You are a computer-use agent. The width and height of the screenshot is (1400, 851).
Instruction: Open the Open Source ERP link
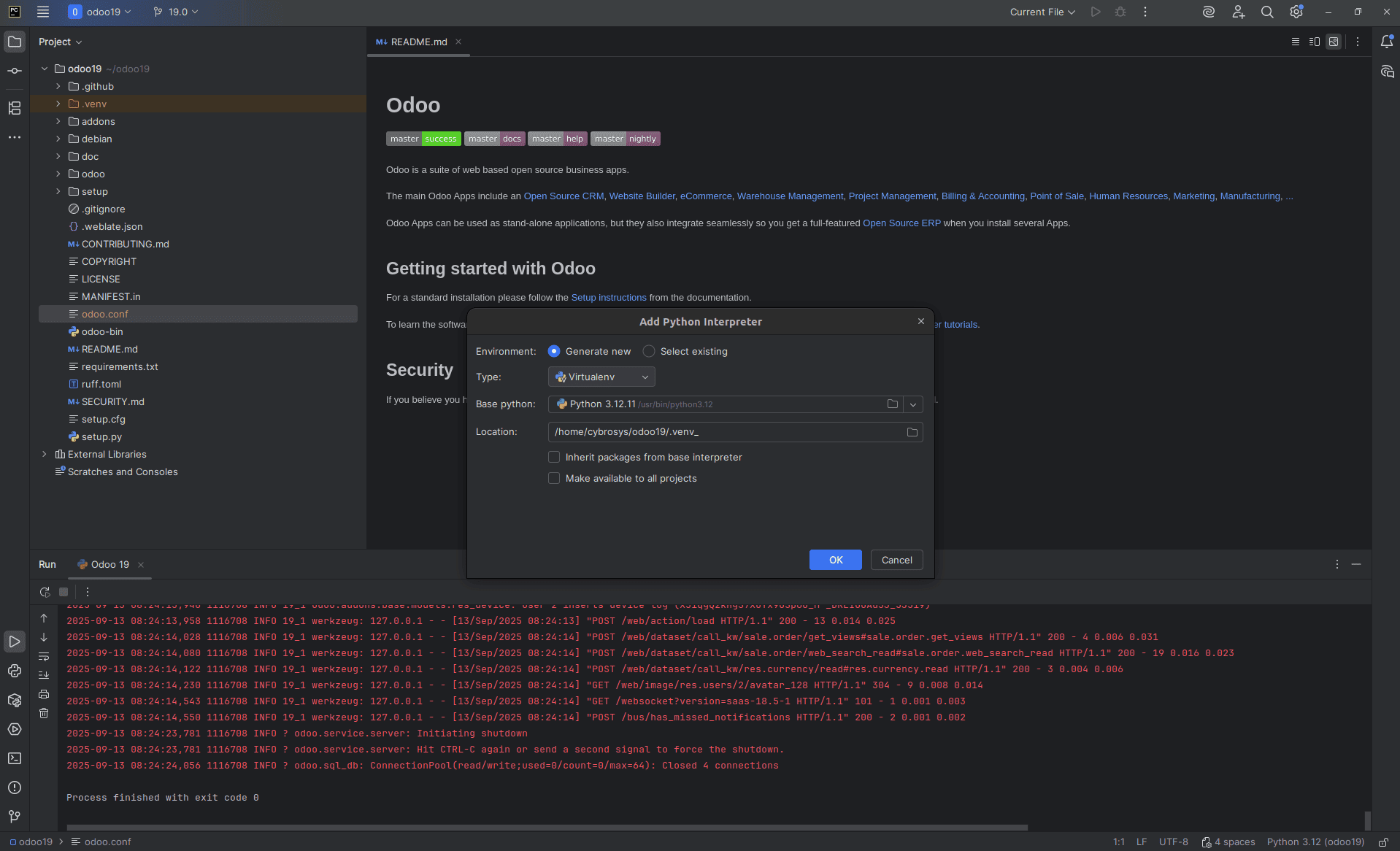pos(901,223)
